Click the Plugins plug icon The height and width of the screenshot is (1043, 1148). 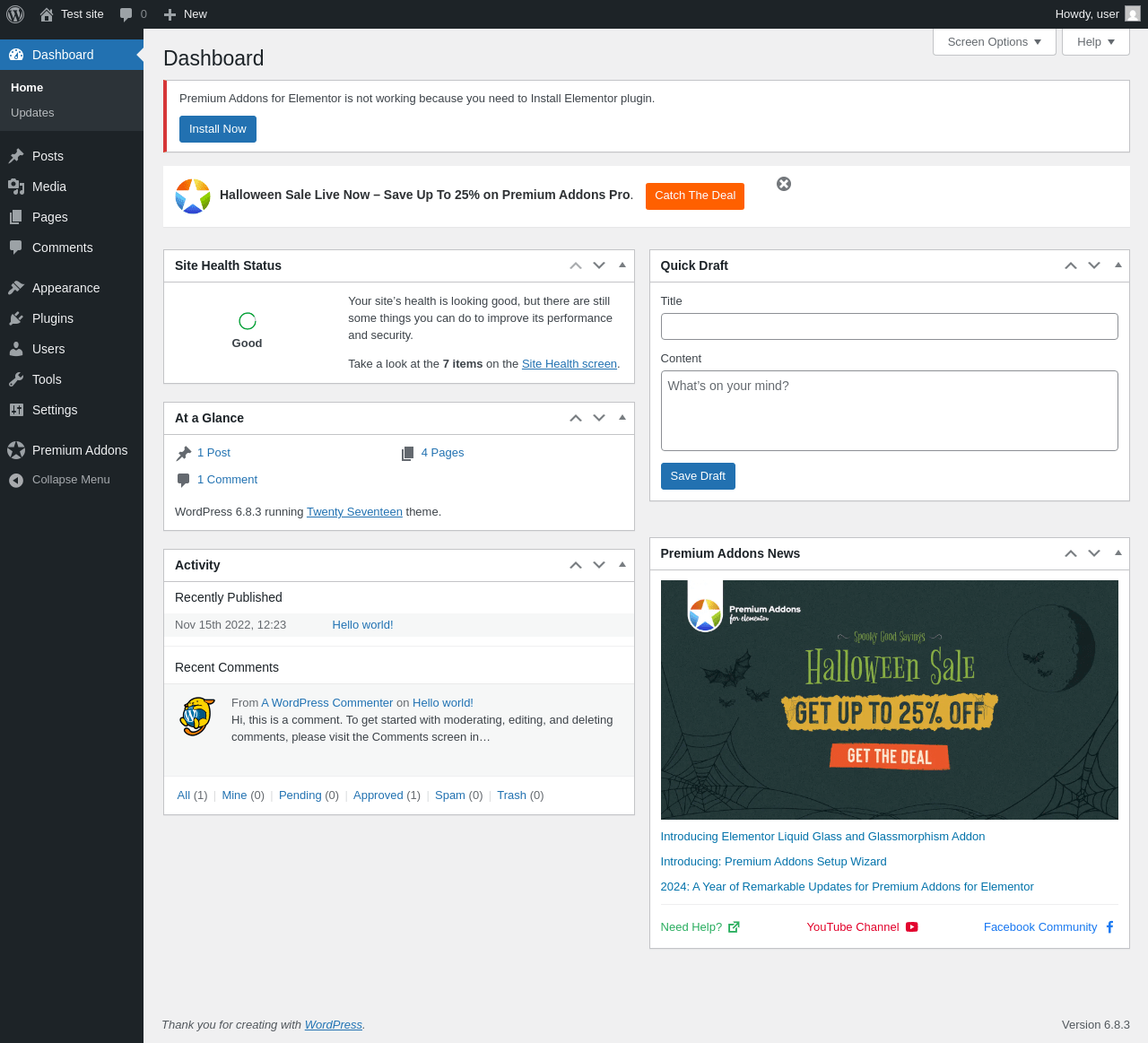[16, 318]
